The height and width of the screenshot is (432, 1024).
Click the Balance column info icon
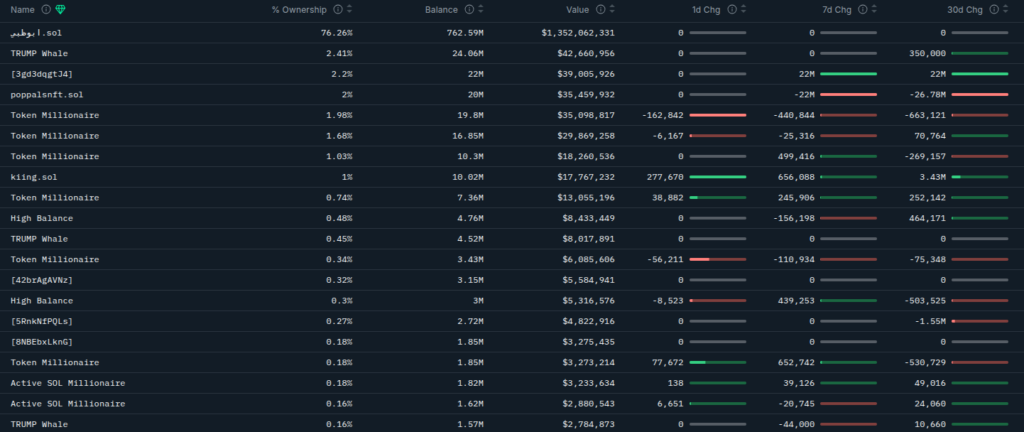pos(469,10)
